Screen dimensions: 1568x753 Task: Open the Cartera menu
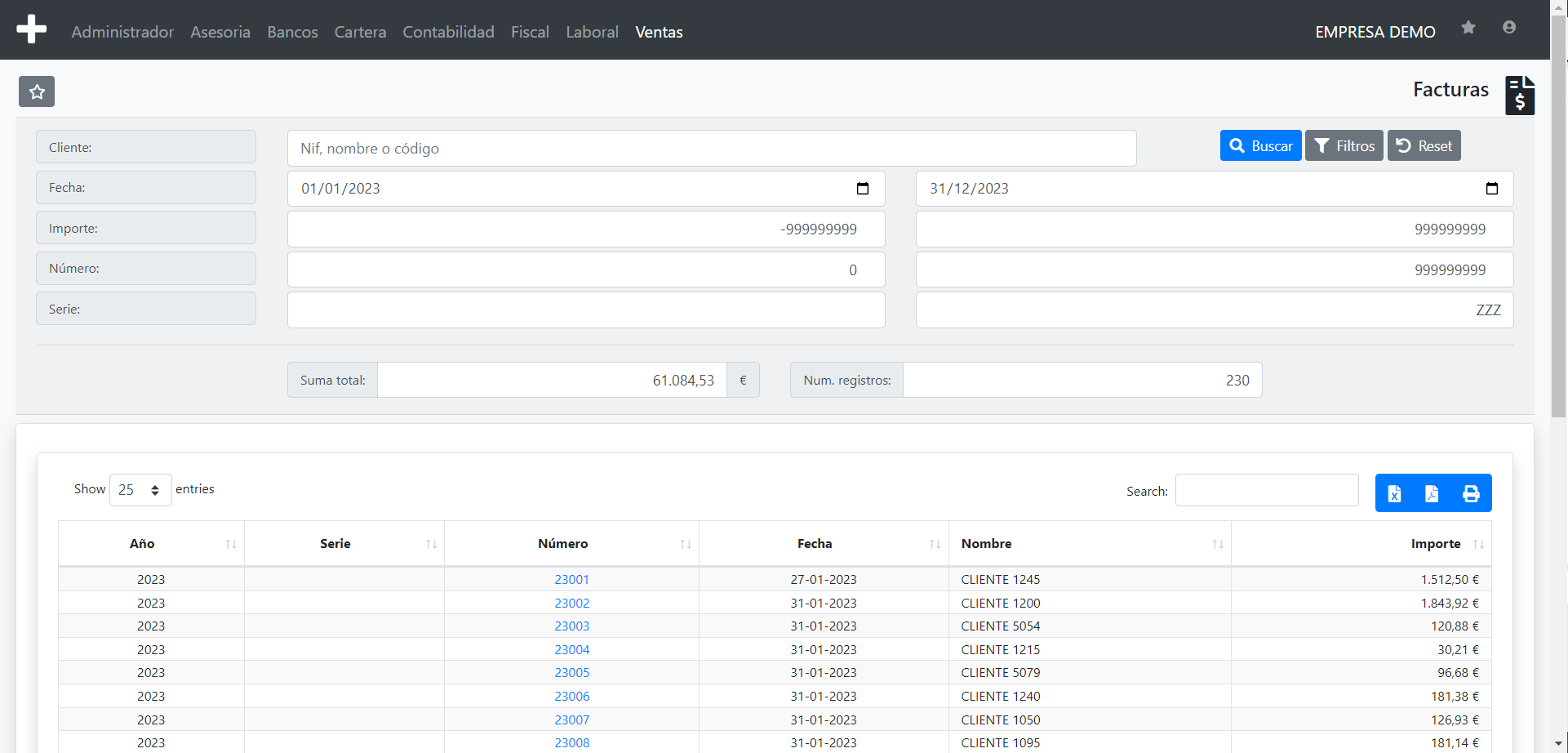click(x=360, y=32)
